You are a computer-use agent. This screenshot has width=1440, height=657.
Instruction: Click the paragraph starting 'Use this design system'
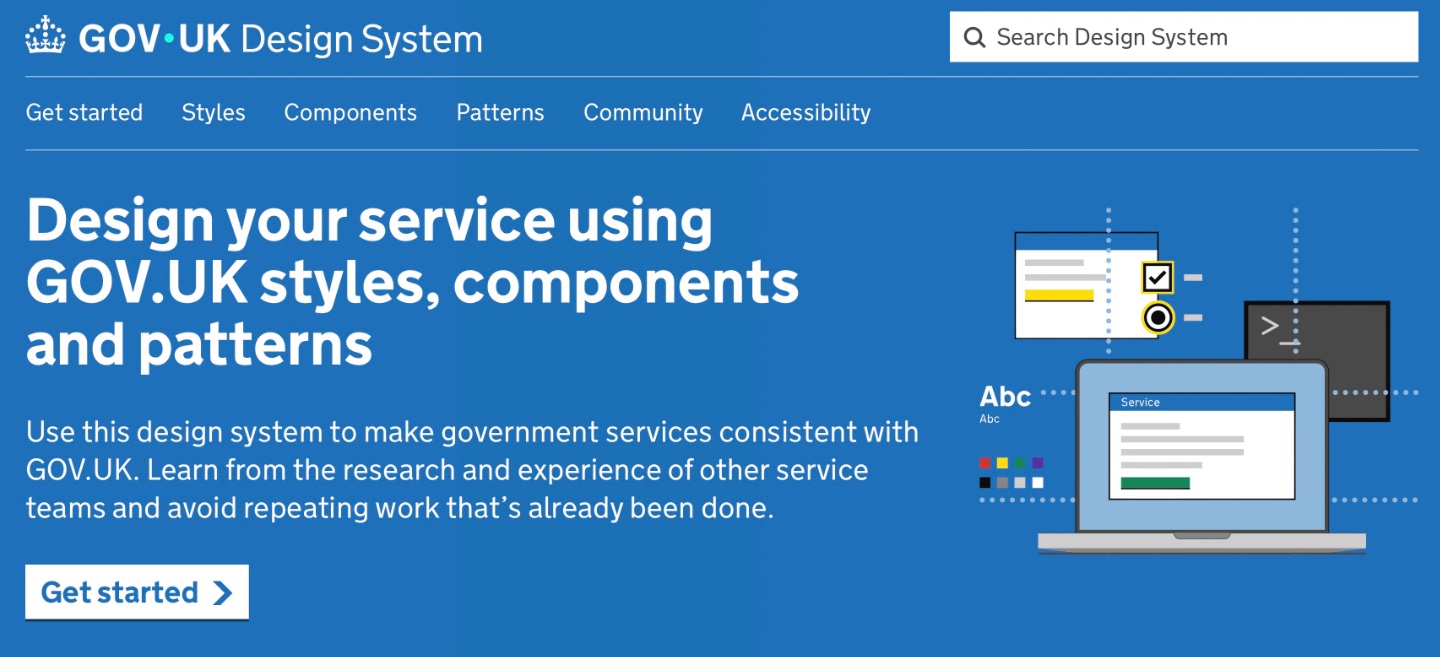472,470
